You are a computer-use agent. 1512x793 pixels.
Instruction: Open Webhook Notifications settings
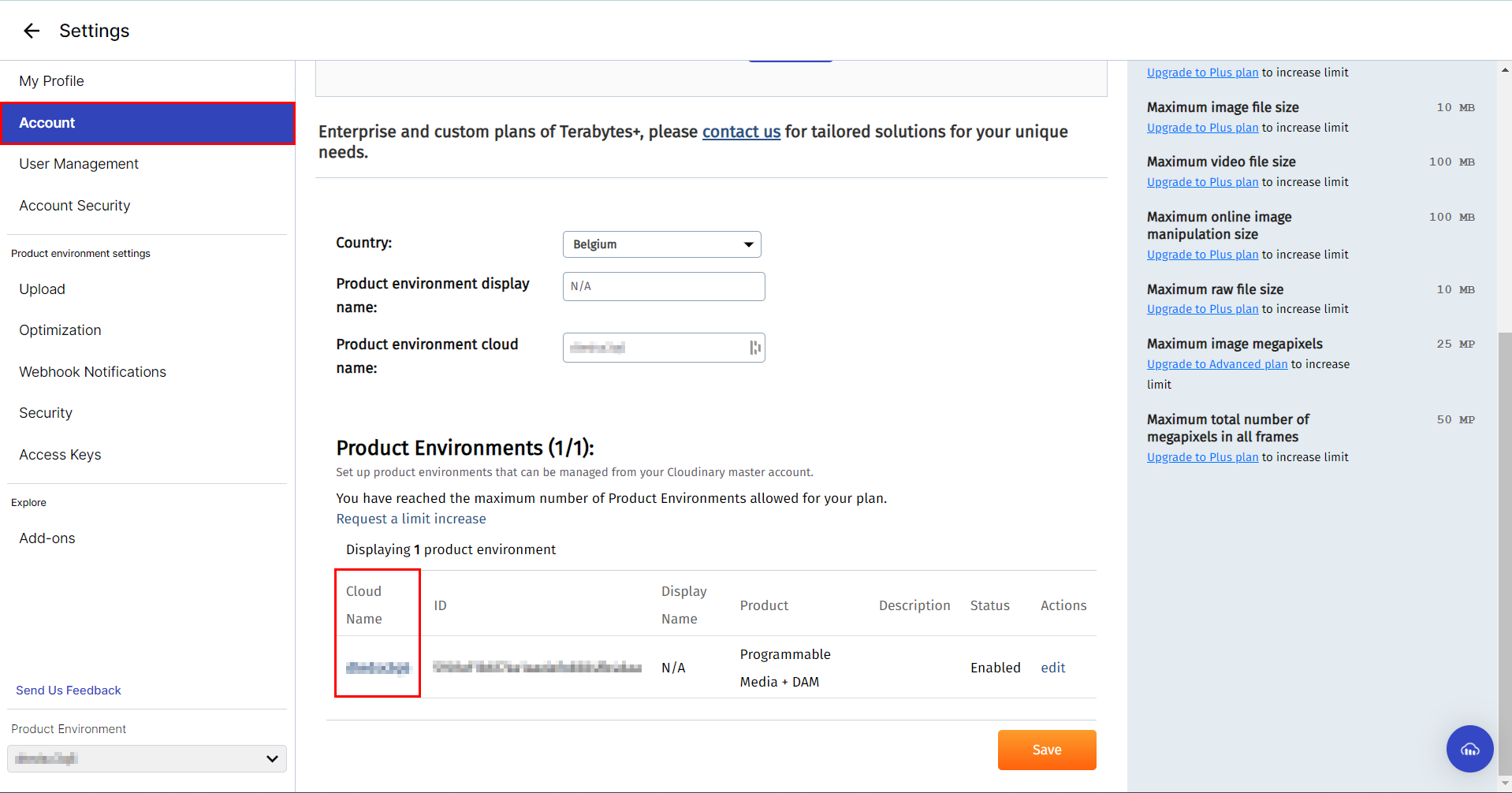point(93,372)
